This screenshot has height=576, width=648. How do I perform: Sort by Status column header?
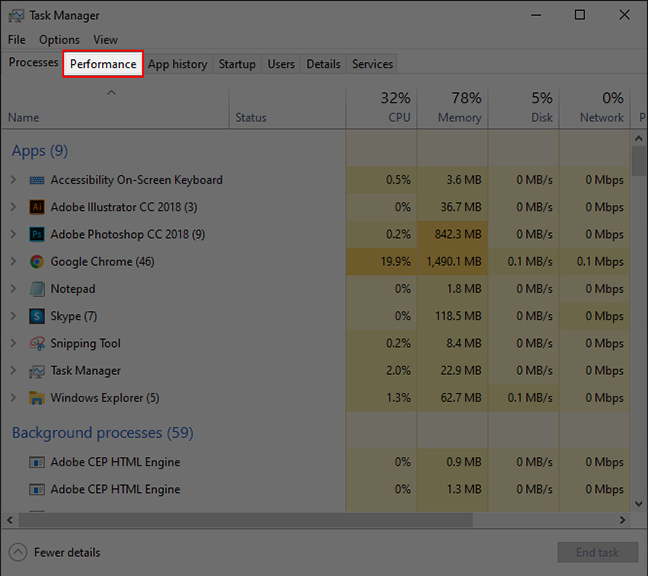[x=287, y=108]
